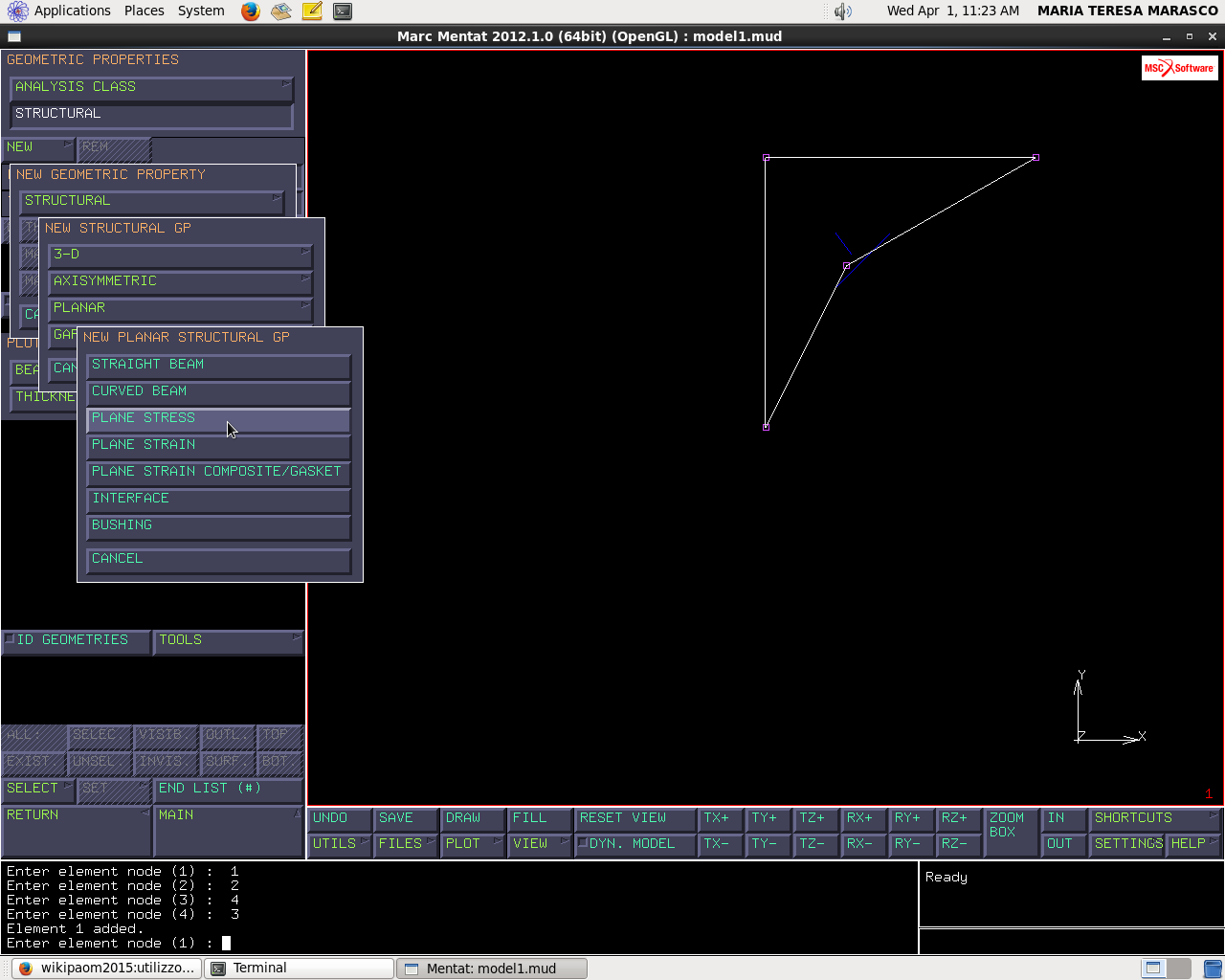Image resolution: width=1225 pixels, height=980 pixels.
Task: Open the Places menu
Action: 145,11
